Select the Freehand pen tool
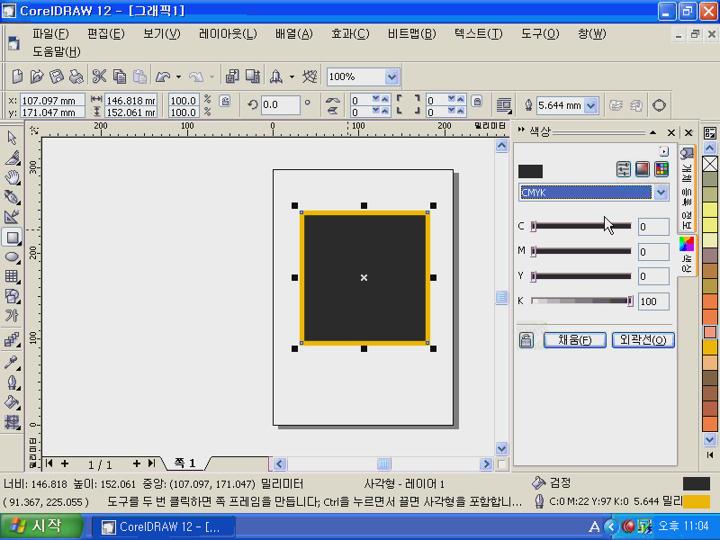This screenshot has width=720, height=540. click(12, 197)
